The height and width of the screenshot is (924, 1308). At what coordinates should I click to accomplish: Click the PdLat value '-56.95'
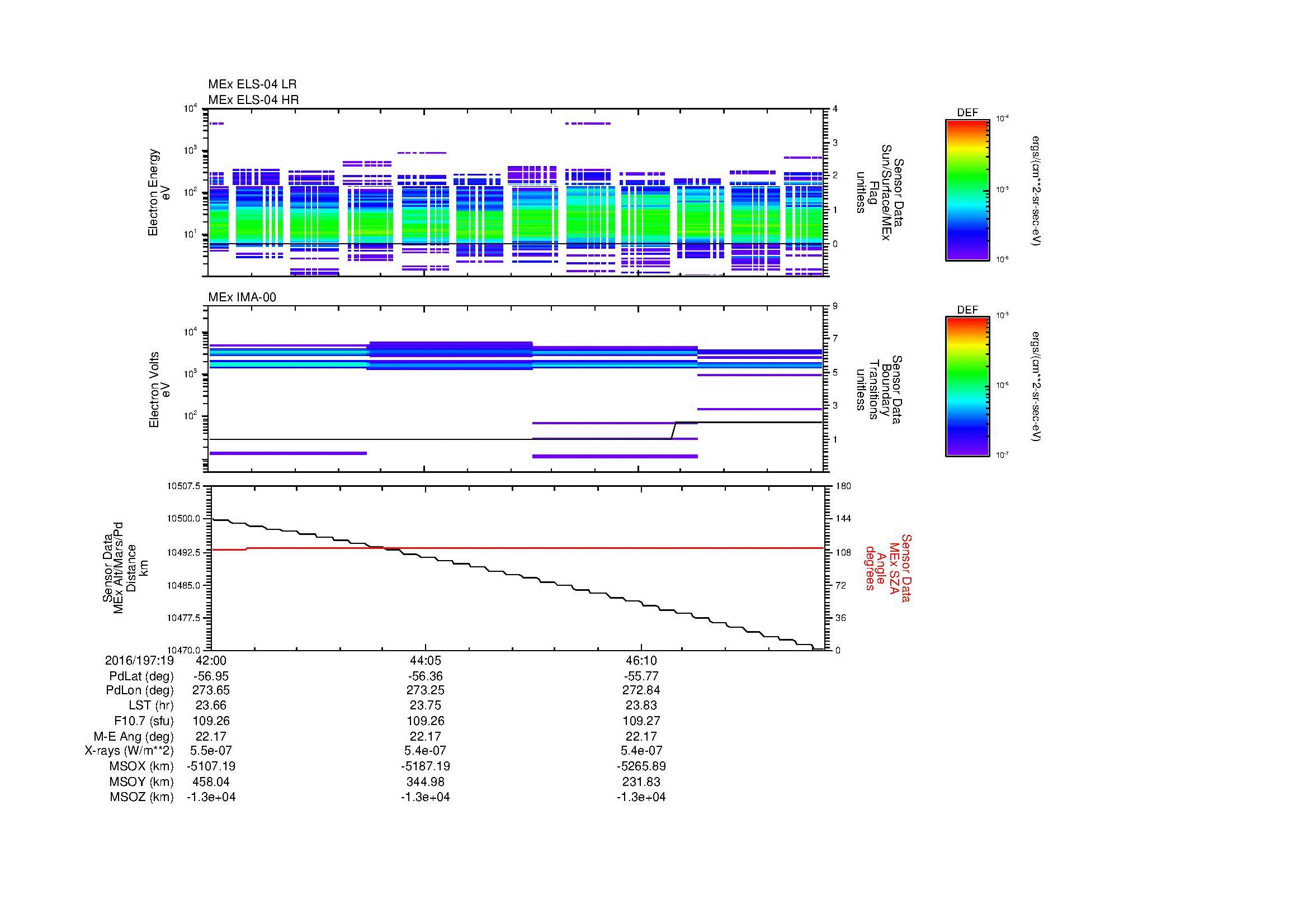point(211,676)
